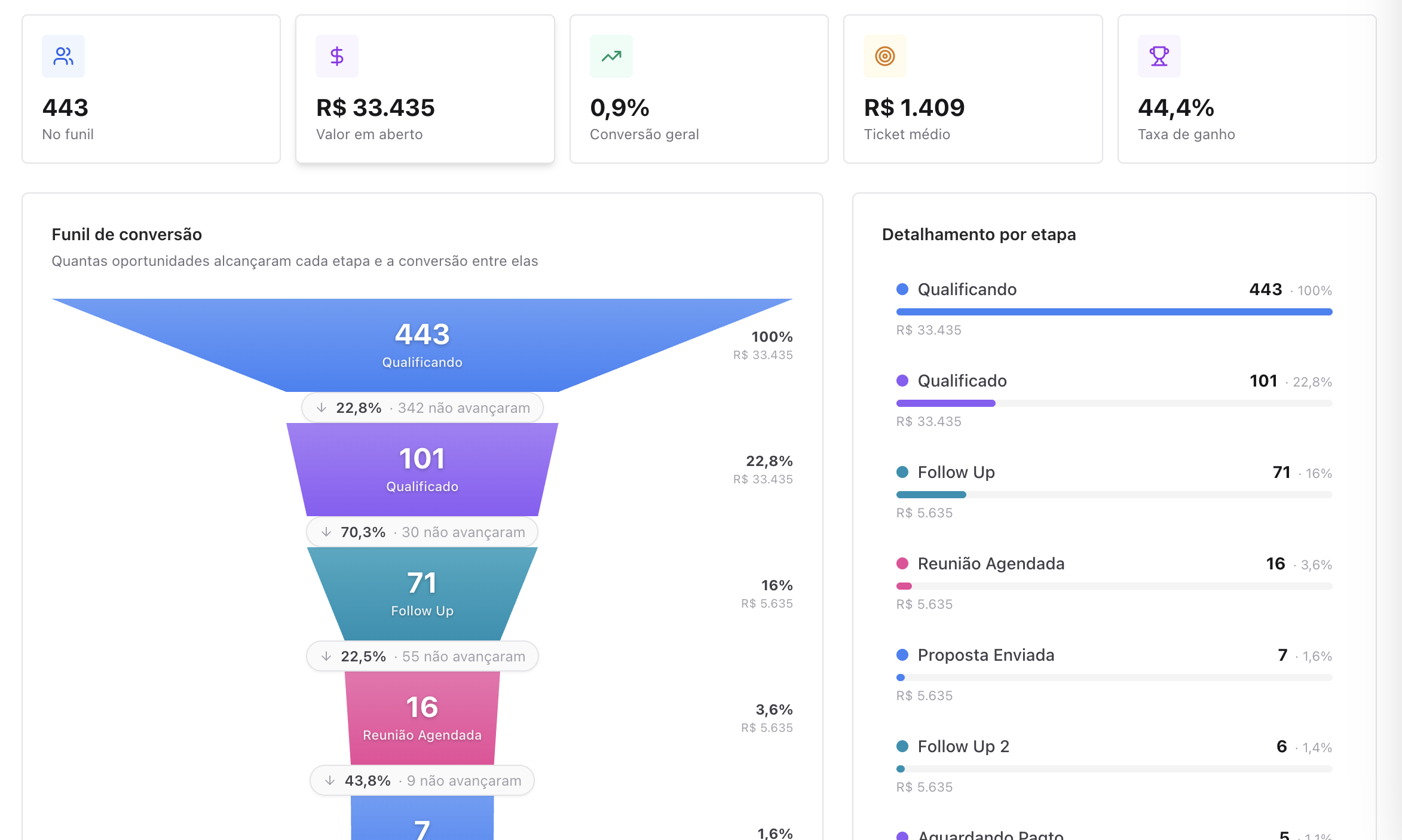1402x840 pixels.
Task: Click the pink dot next to Reunião Agendada
Action: (902, 563)
